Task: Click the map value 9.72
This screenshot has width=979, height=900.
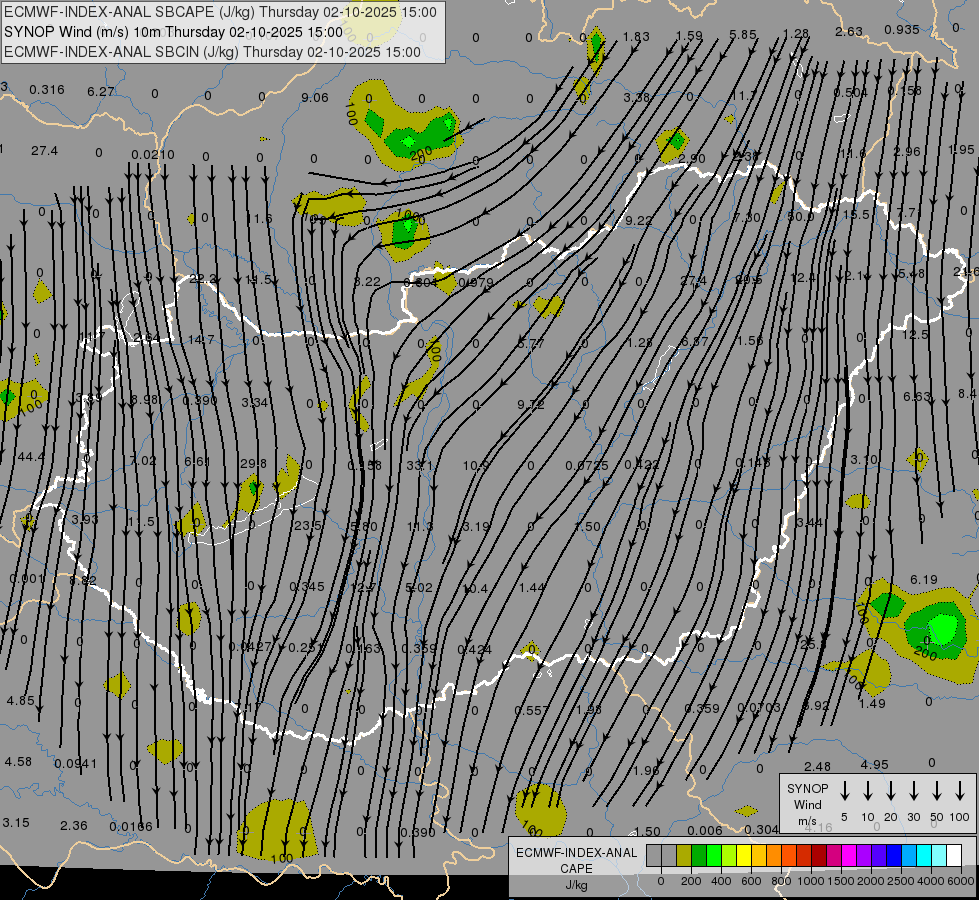Action: click(531, 405)
